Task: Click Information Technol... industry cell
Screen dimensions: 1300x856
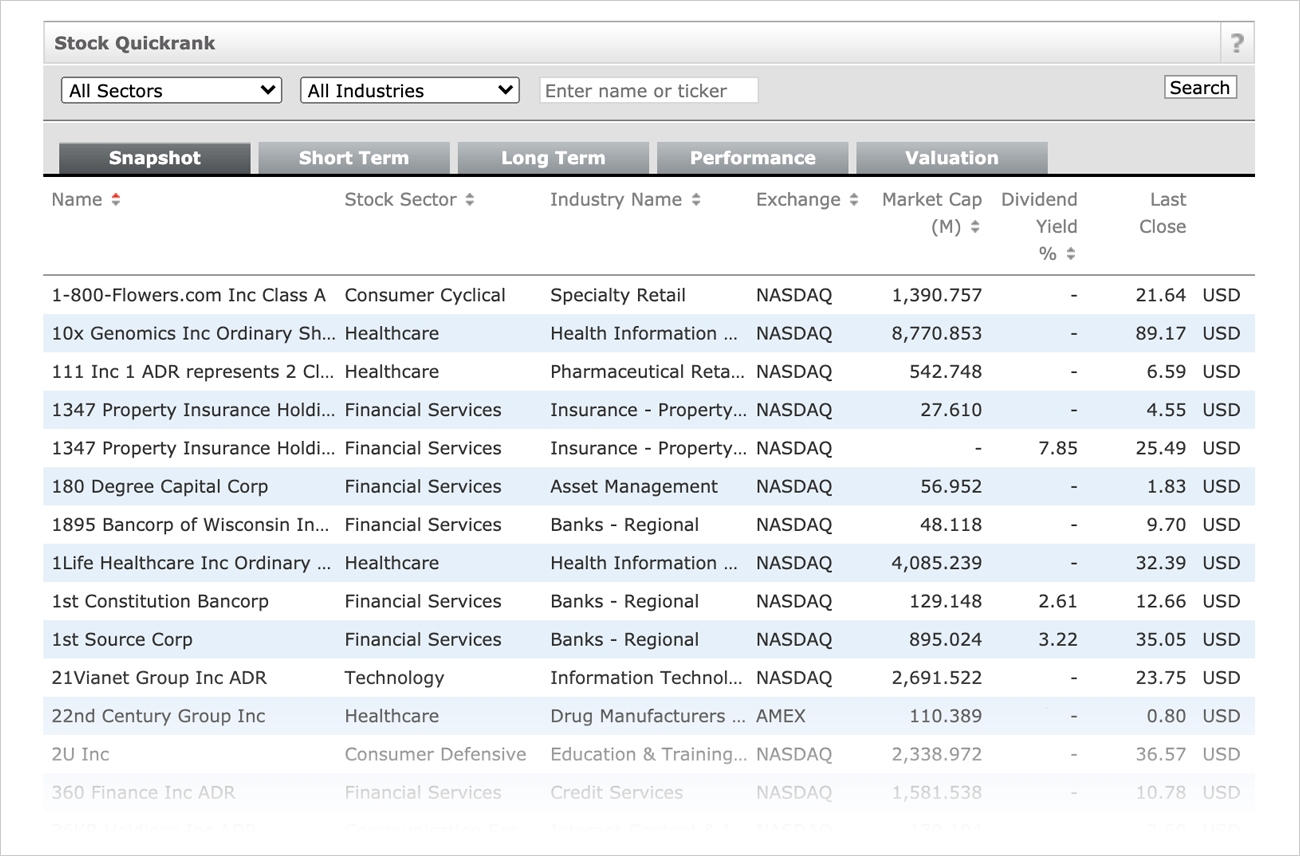Action: point(647,677)
